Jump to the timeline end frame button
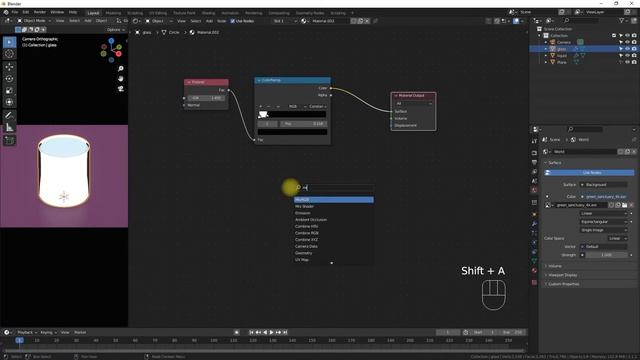The width and height of the screenshot is (640, 360). [285, 332]
